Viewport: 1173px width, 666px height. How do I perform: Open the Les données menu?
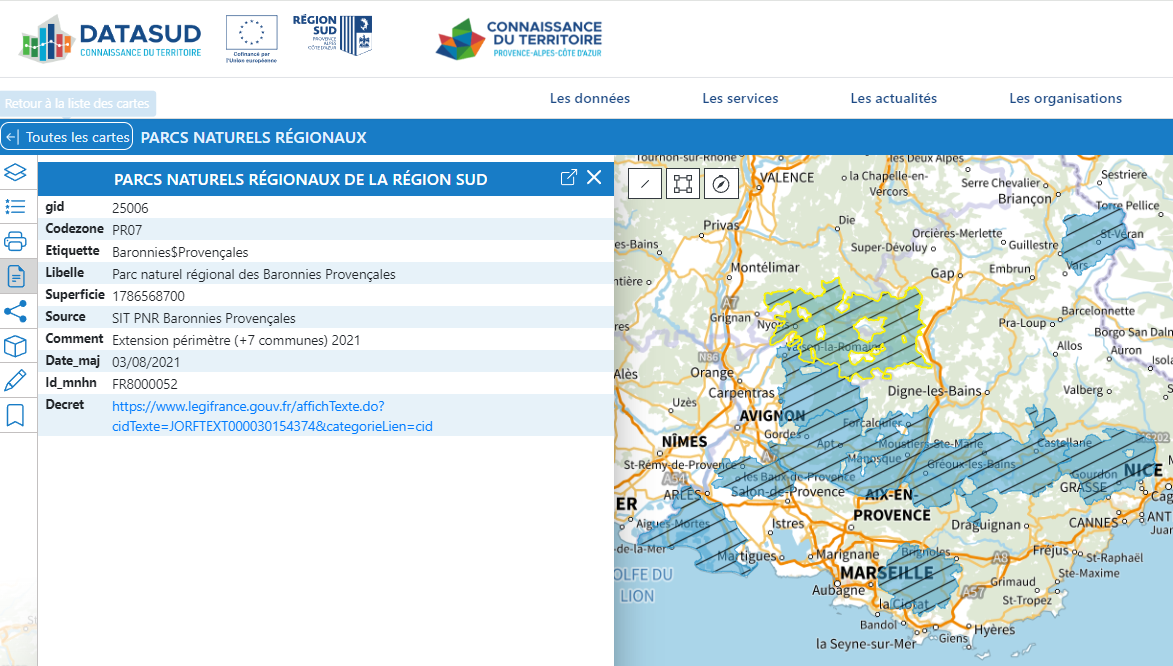pos(590,98)
